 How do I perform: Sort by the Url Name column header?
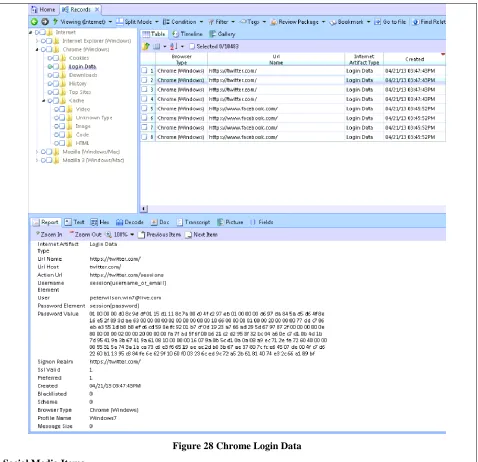point(276,59)
